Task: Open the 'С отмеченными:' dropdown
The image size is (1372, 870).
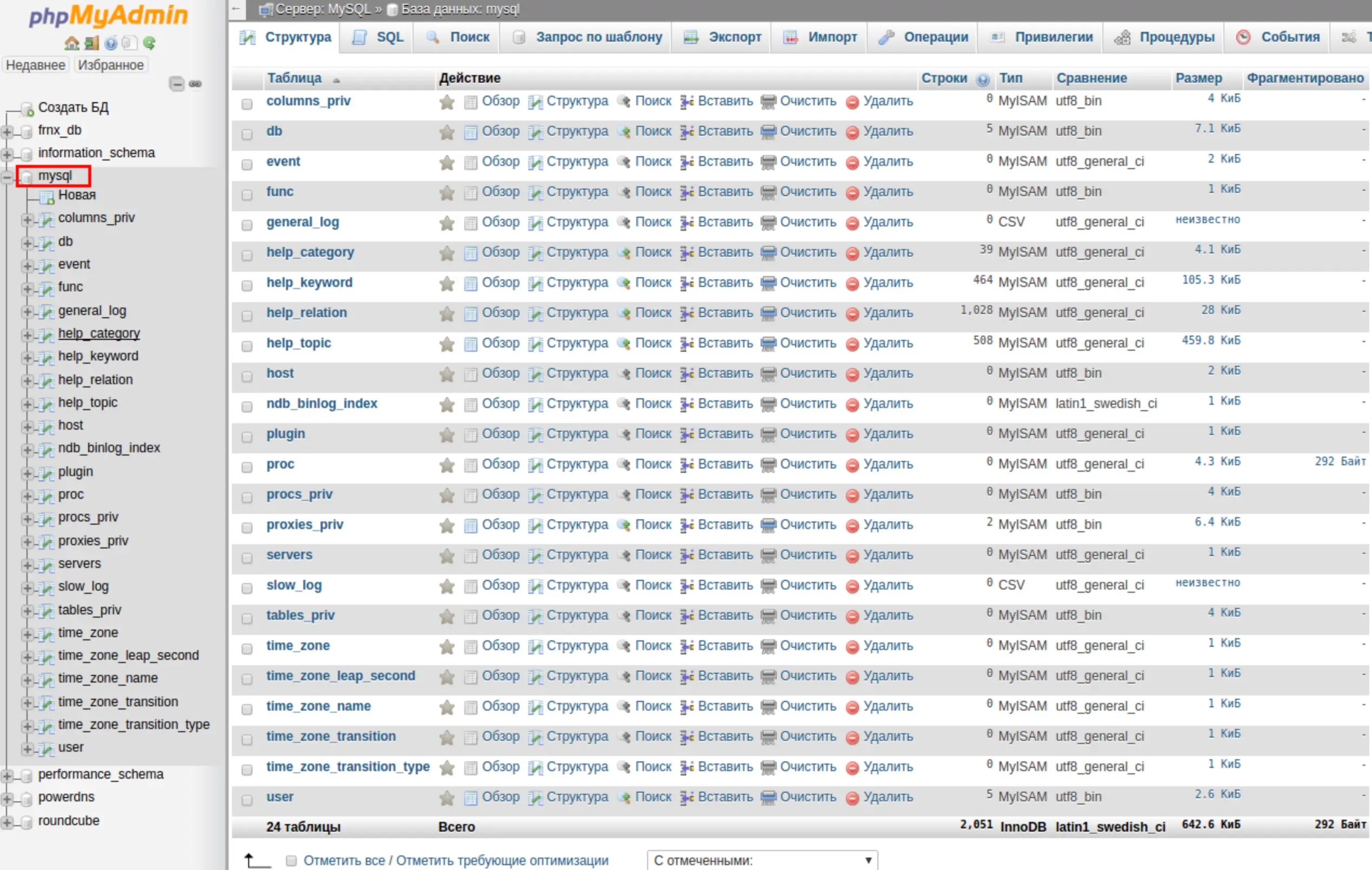Action: 762,860
